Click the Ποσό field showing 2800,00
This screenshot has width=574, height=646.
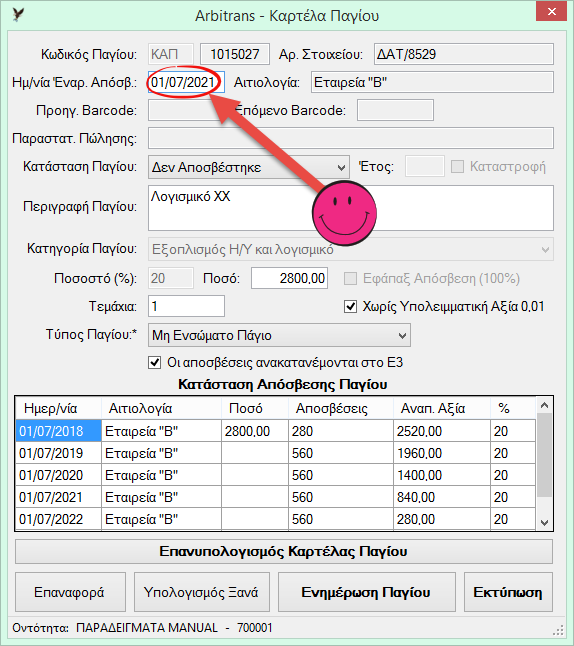click(x=289, y=278)
